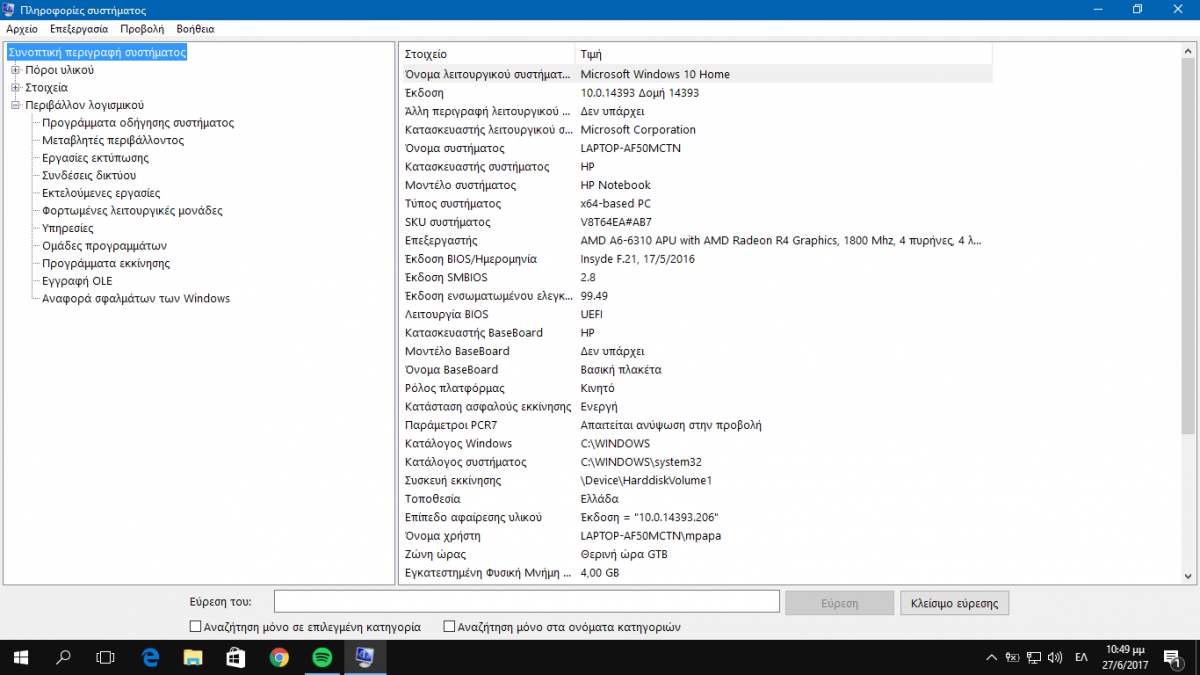This screenshot has width=1200, height=675.
Task: Enable search only in category names
Action: click(x=449, y=627)
